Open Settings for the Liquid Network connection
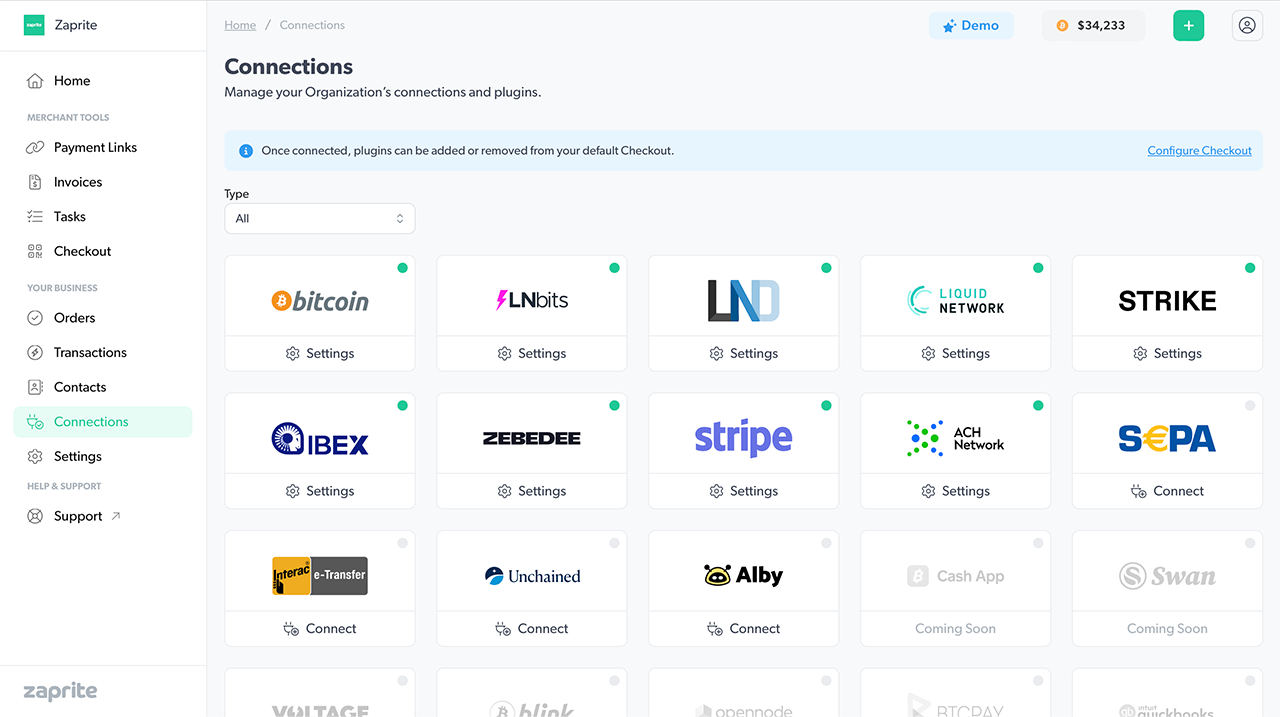The width and height of the screenshot is (1280, 717). (x=956, y=353)
